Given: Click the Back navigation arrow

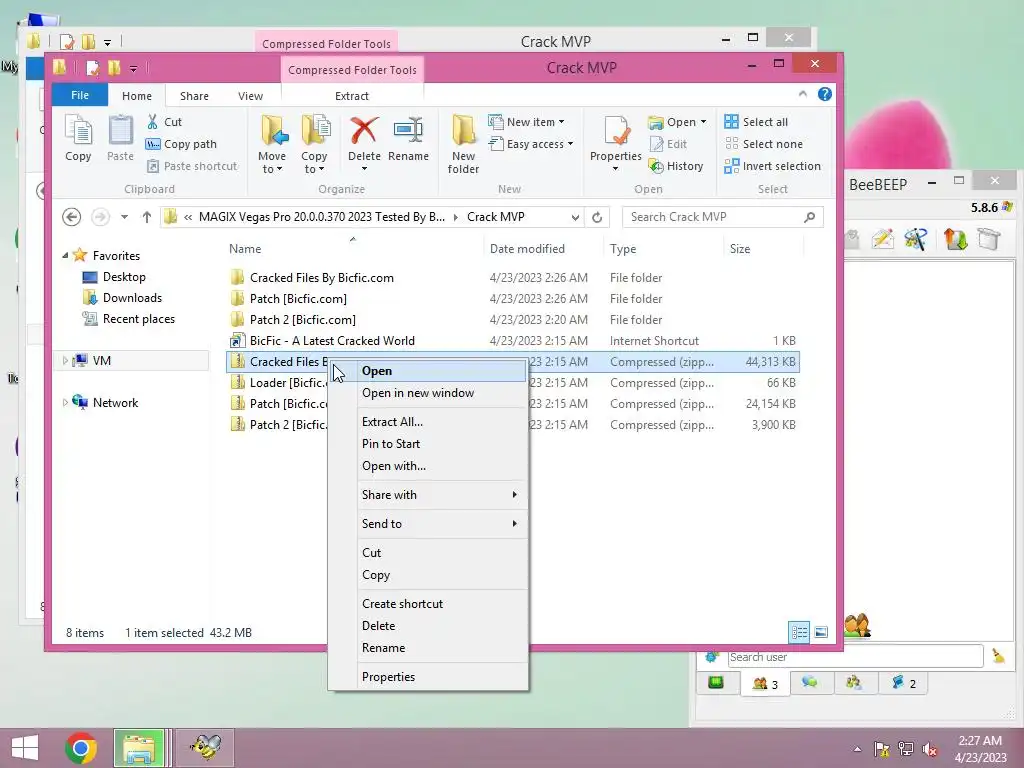Looking at the screenshot, I should click(x=71, y=217).
